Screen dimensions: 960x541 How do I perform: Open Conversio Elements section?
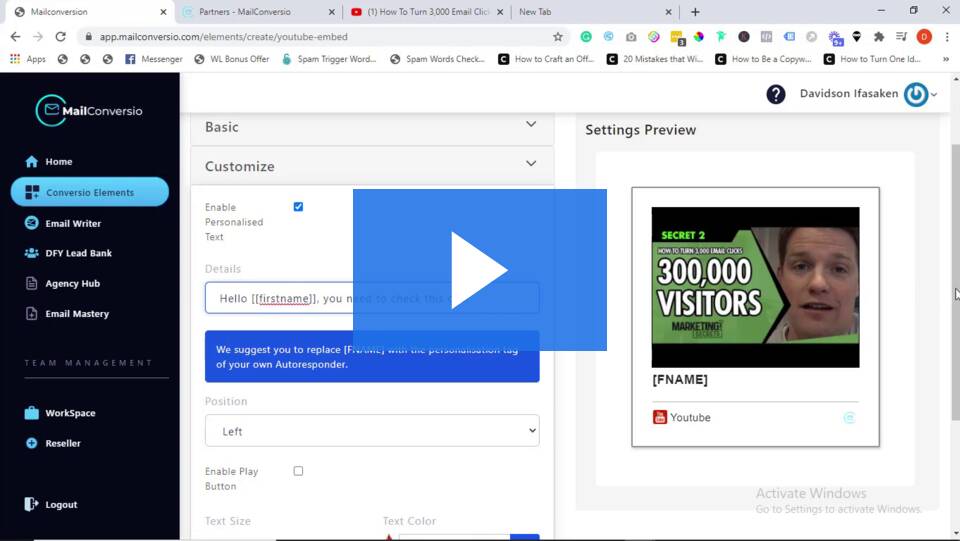pyautogui.click(x=89, y=192)
